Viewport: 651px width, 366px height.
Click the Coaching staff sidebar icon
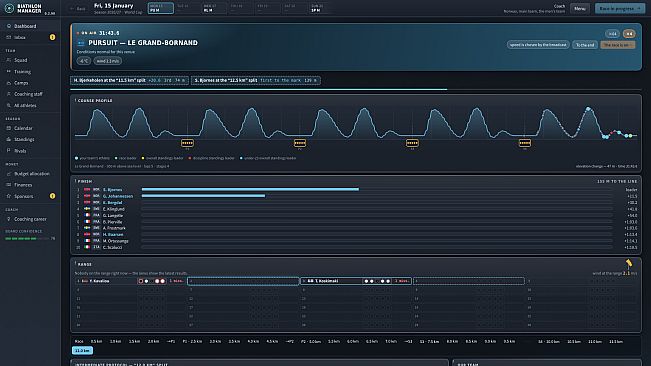(x=9, y=94)
